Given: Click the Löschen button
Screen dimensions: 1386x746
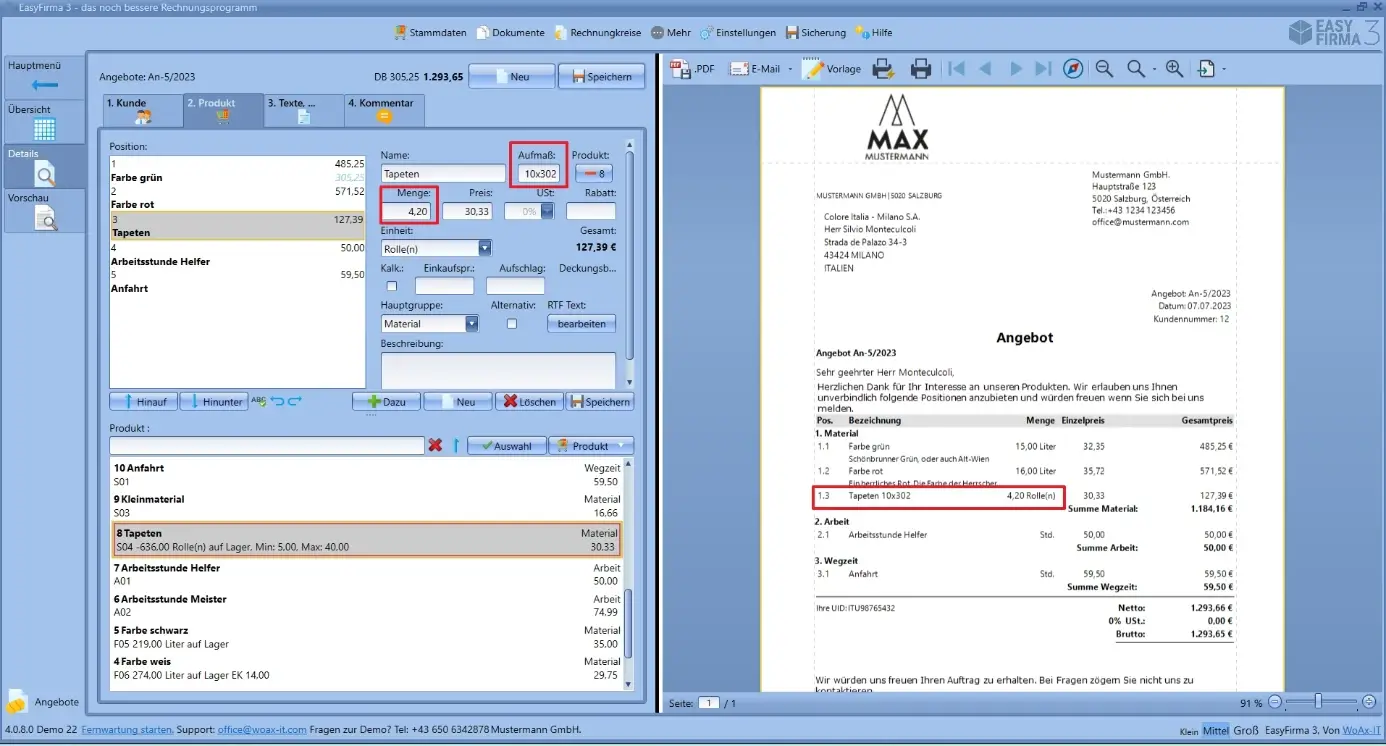Looking at the screenshot, I should click(x=529, y=402).
